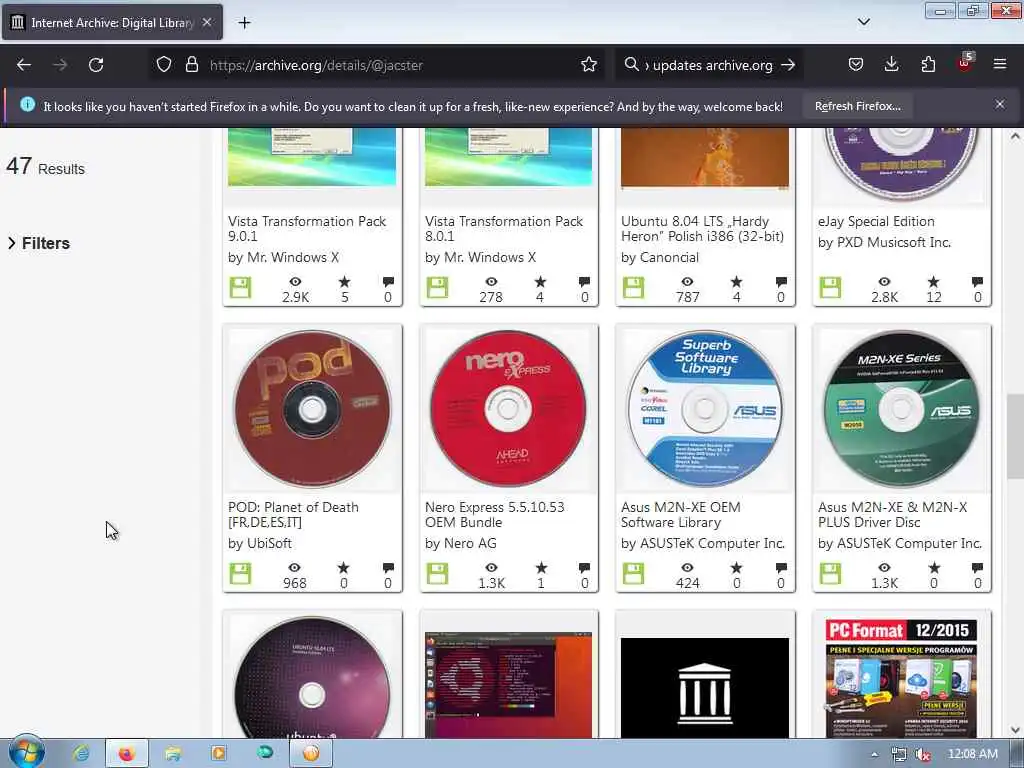Viewport: 1024px width, 768px height.
Task: Submit search with the arrow button
Action: (x=788, y=65)
